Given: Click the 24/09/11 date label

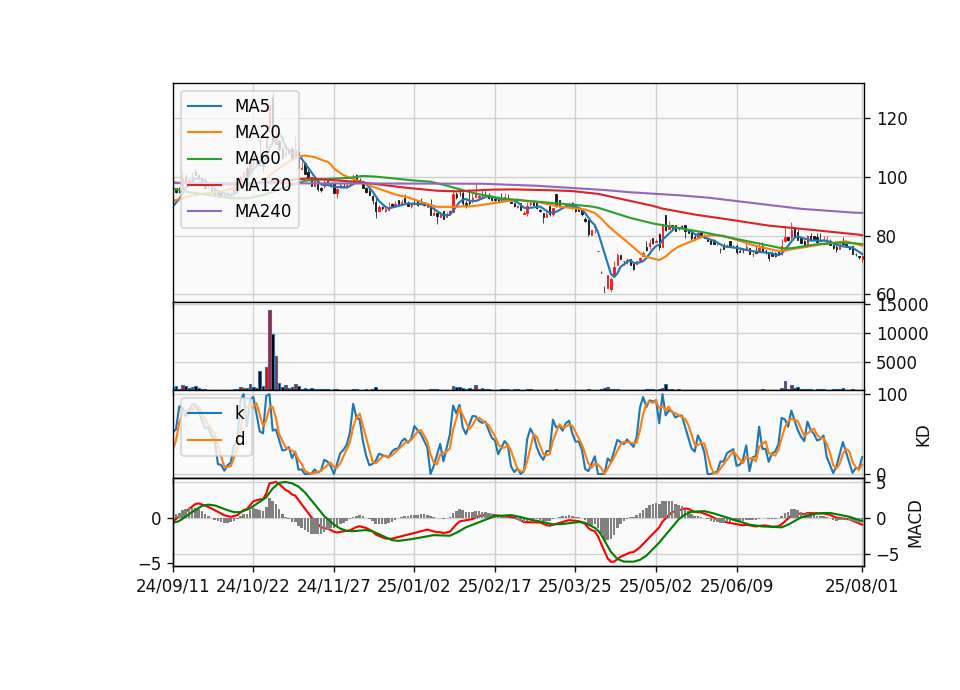Looking at the screenshot, I should click(x=173, y=586).
